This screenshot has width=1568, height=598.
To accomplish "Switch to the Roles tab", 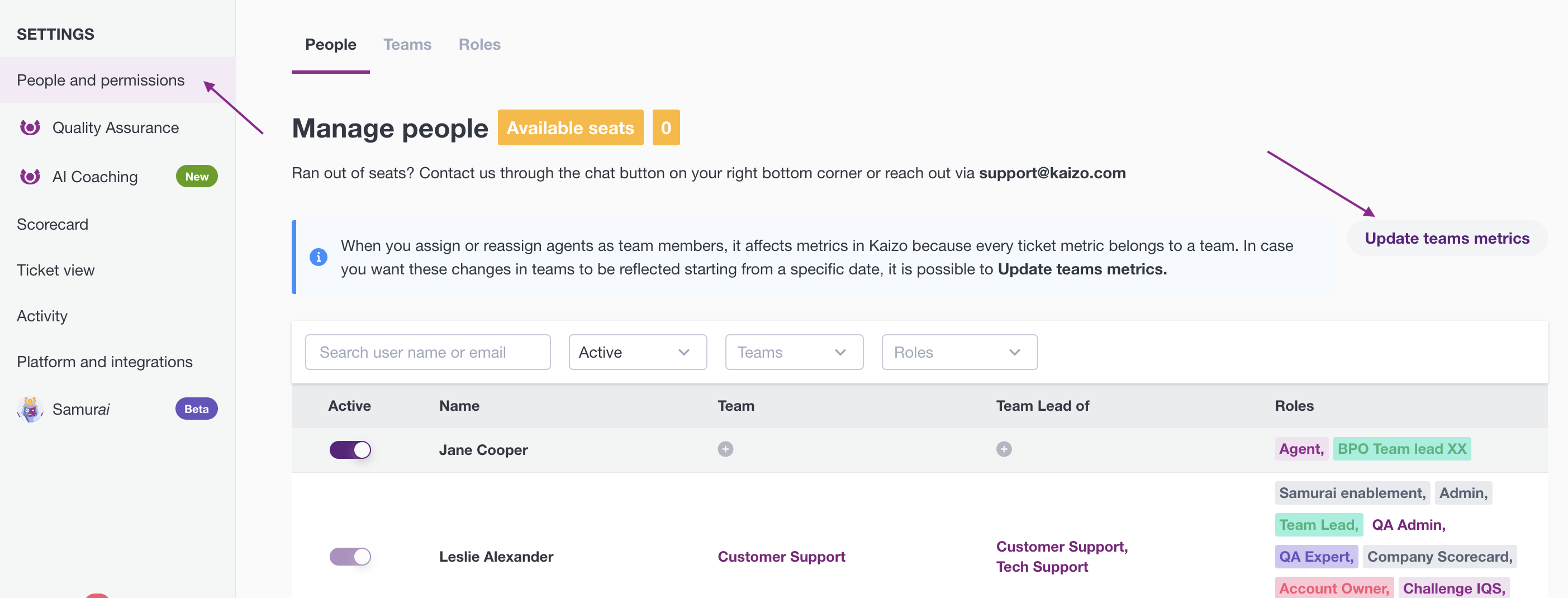I will (x=479, y=45).
